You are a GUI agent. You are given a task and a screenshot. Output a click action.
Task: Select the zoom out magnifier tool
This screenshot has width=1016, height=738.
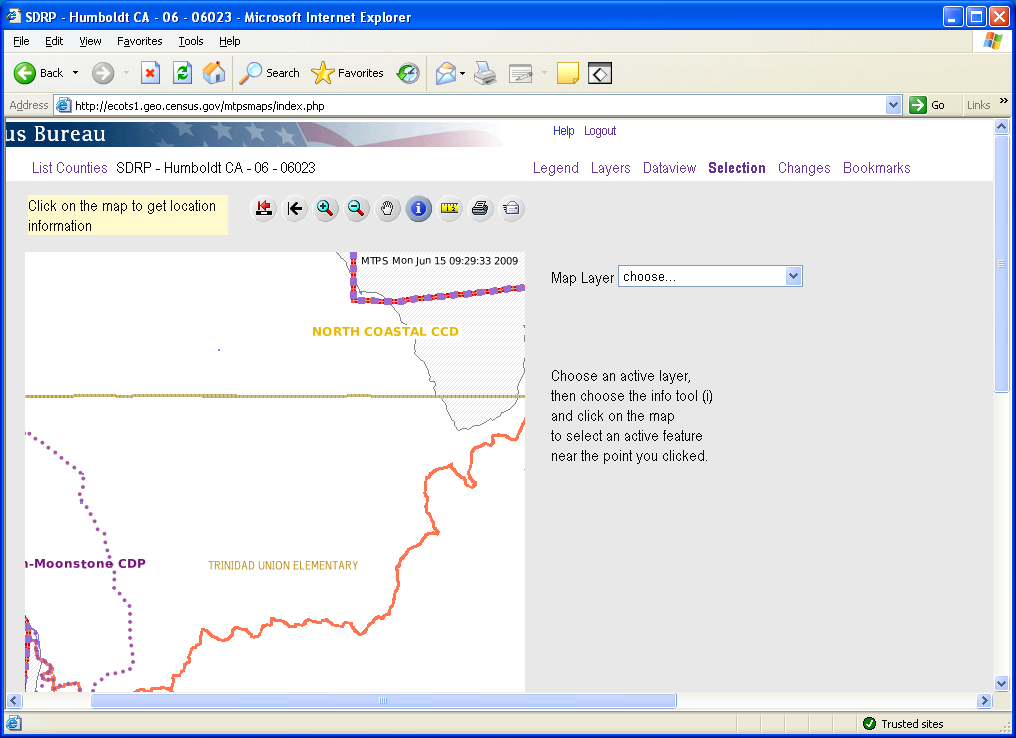(x=356, y=209)
